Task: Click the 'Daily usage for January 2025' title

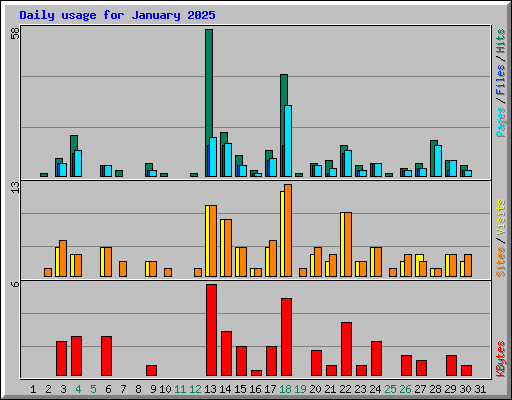Action: coord(117,15)
